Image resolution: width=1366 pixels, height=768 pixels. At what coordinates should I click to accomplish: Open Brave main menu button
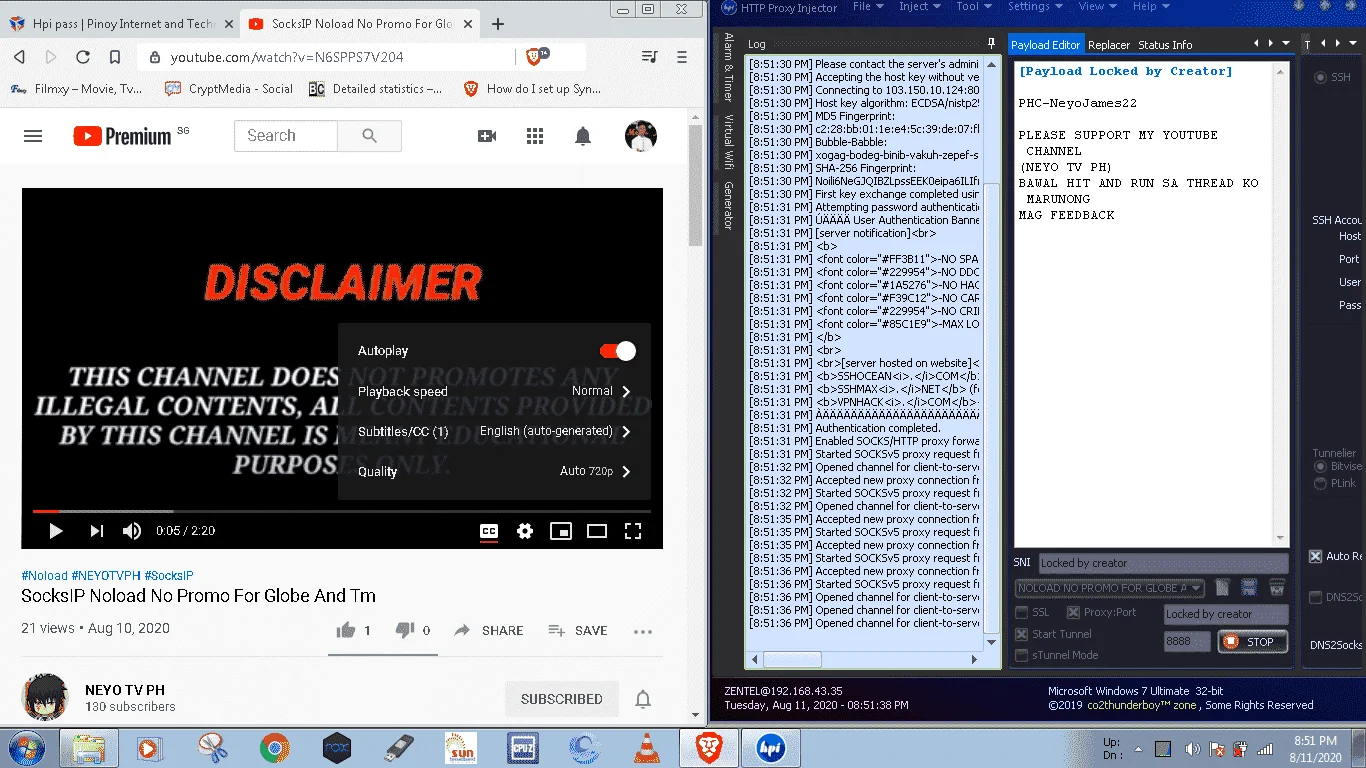click(x=682, y=57)
